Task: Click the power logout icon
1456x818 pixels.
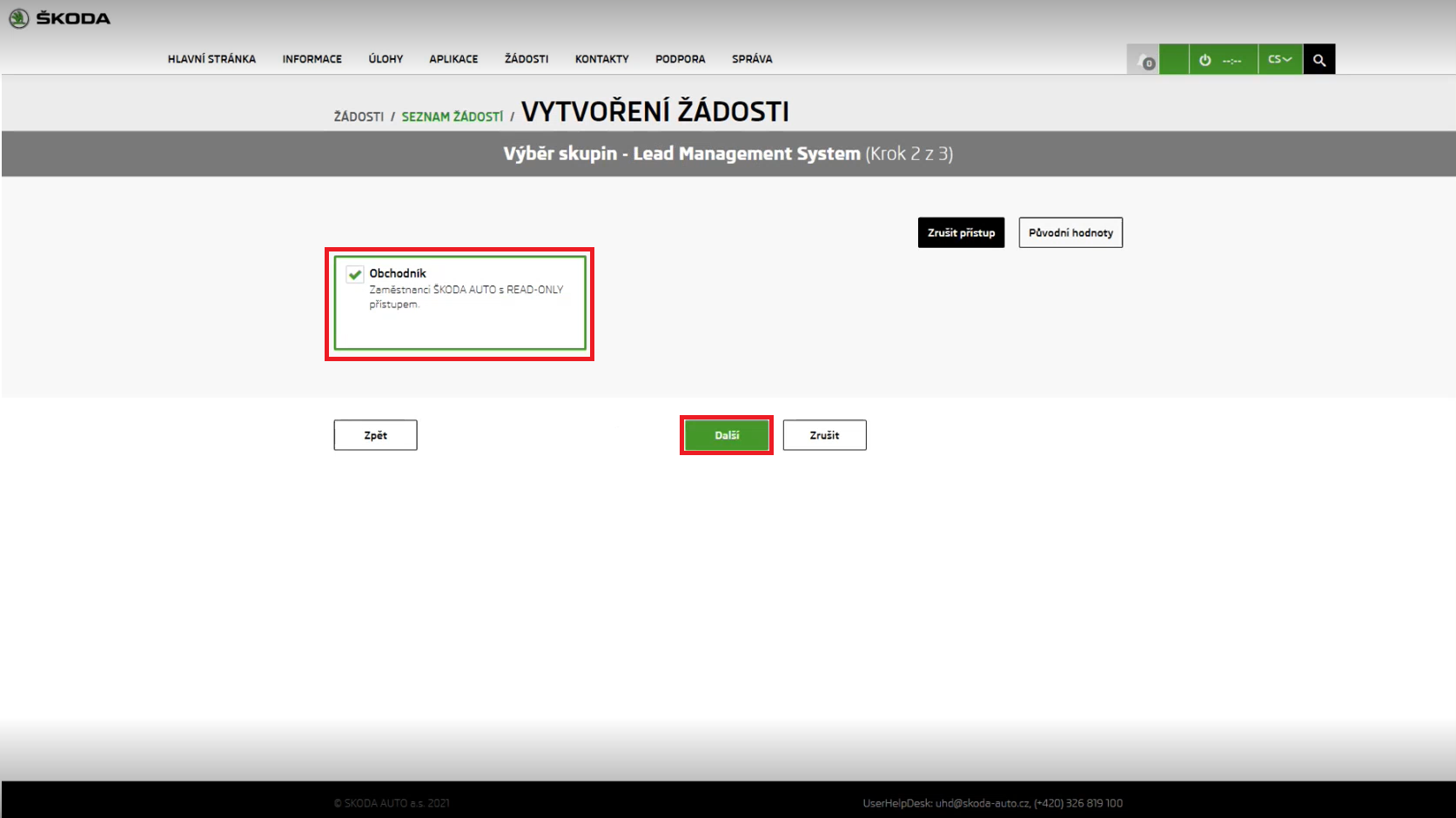Action: [x=1205, y=60]
